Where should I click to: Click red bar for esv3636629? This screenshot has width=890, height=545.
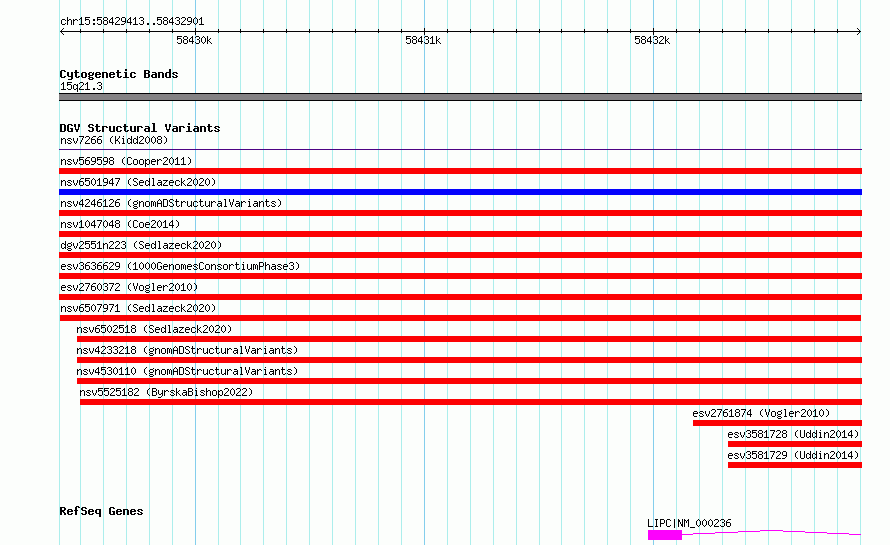[x=460, y=276]
